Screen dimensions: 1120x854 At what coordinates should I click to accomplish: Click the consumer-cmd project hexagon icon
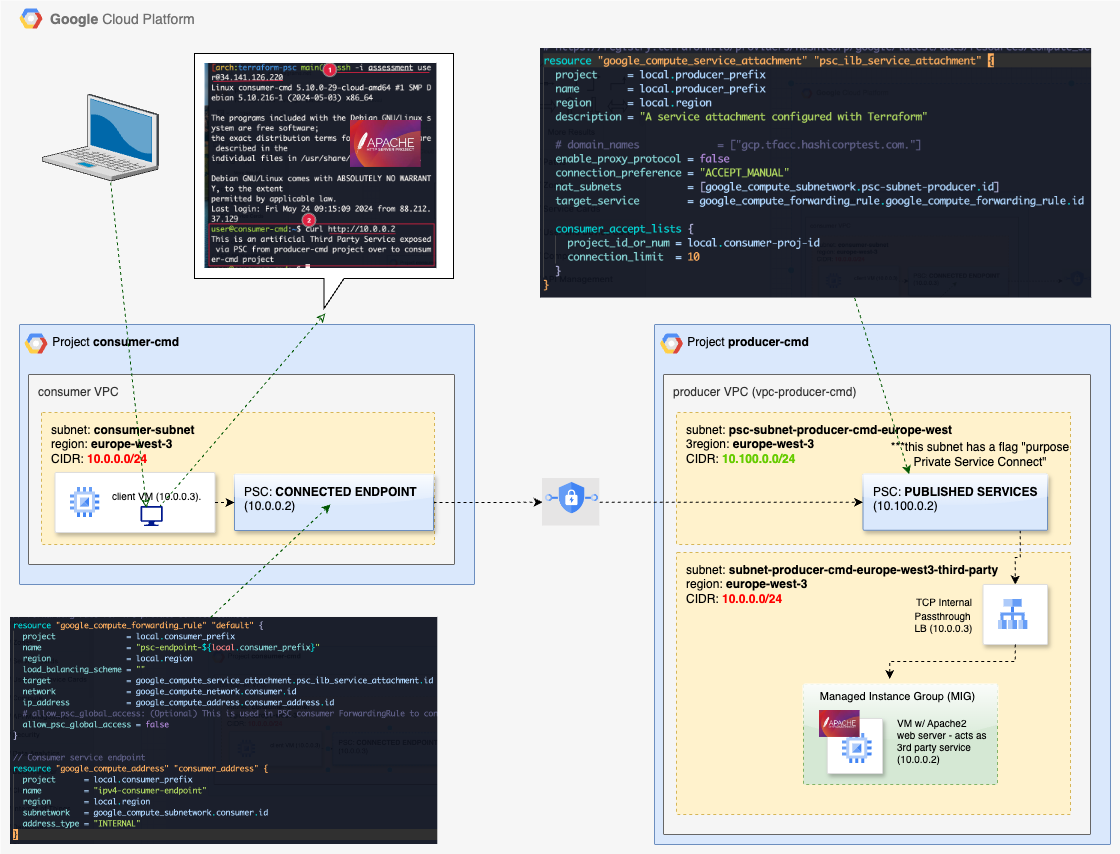click(36, 343)
